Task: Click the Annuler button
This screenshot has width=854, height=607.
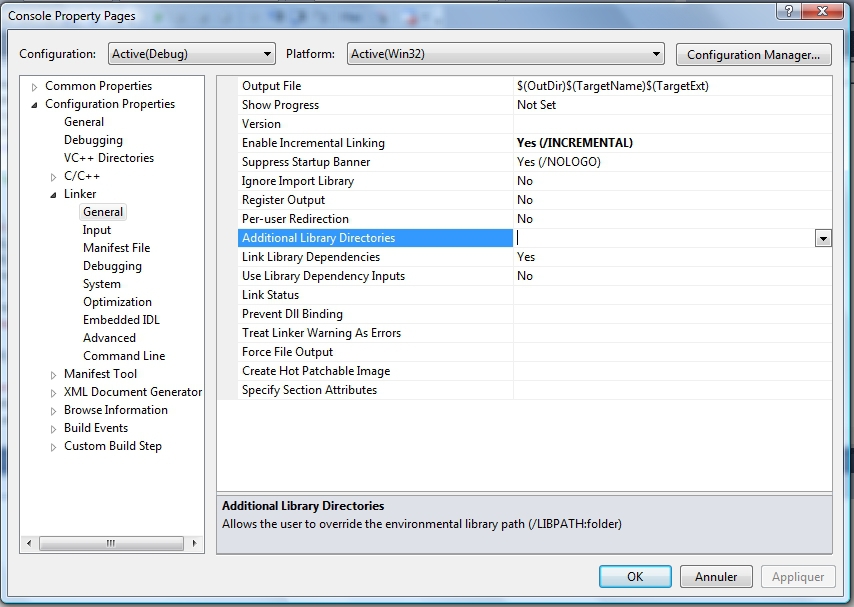Action: [716, 577]
